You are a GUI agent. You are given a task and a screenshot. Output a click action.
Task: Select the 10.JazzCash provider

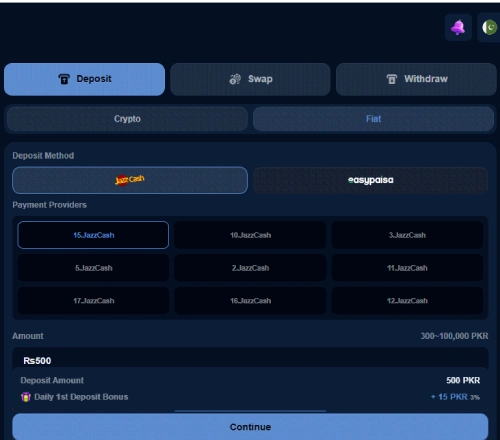click(250, 235)
